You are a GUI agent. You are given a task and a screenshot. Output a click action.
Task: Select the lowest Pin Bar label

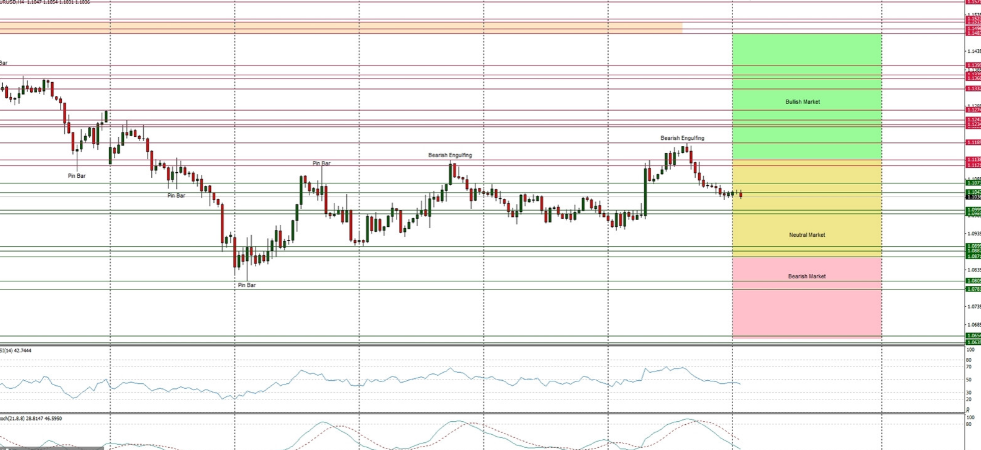(x=246, y=285)
